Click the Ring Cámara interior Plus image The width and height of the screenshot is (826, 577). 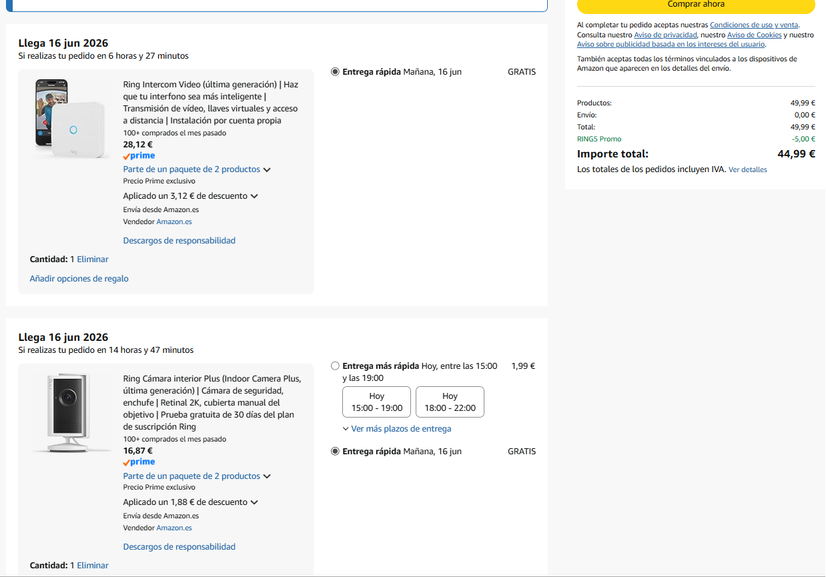(70, 413)
